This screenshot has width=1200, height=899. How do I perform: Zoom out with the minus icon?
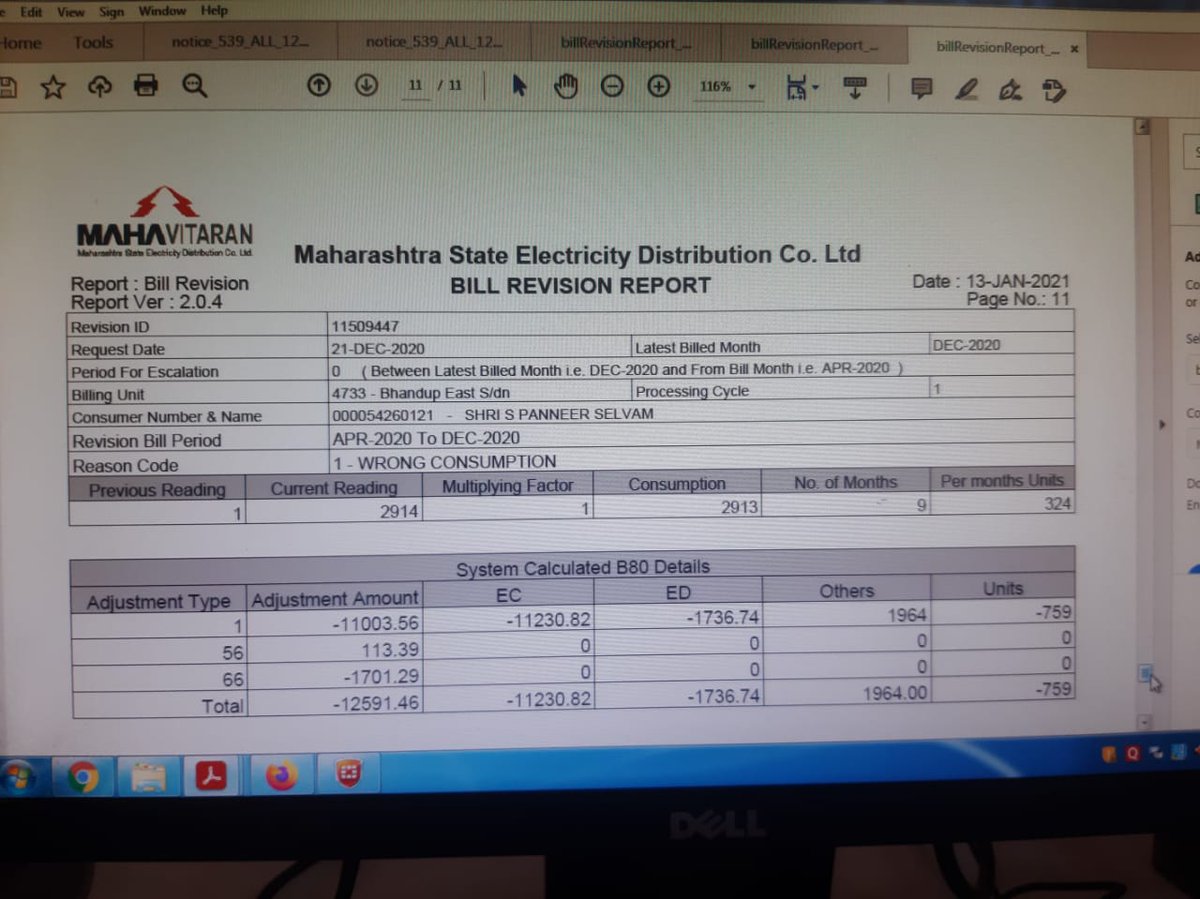(612, 87)
